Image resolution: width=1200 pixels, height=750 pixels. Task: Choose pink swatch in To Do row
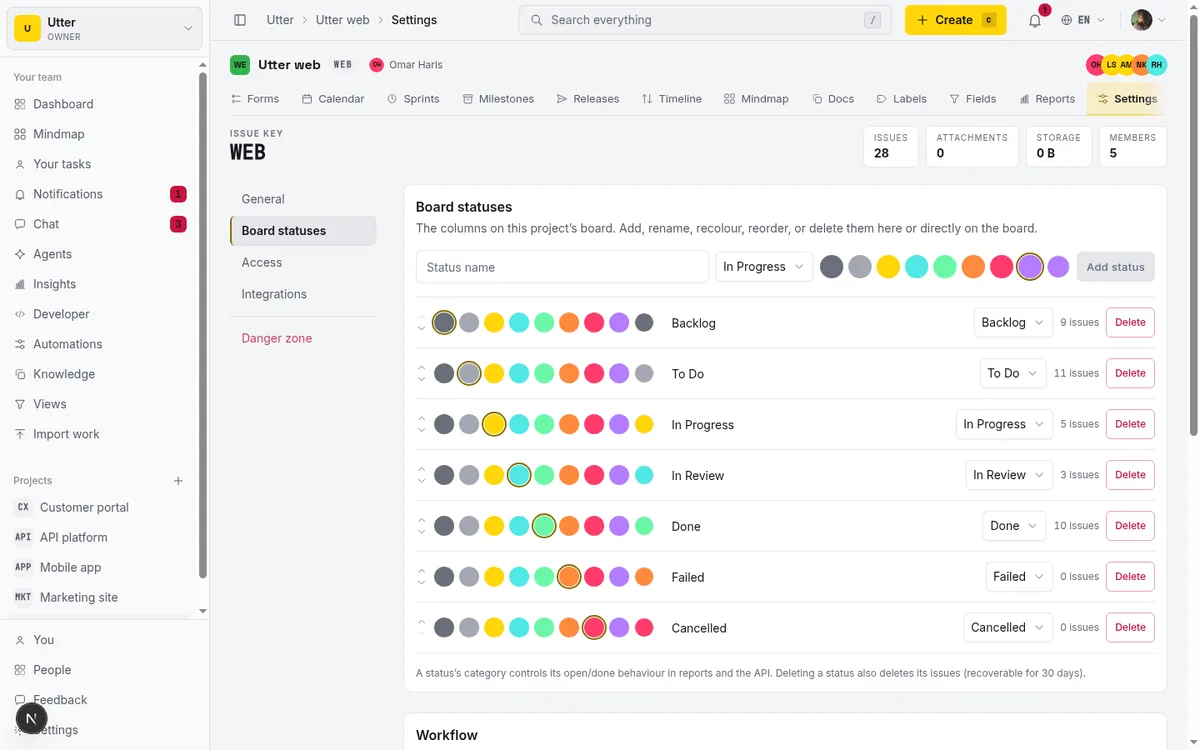point(594,373)
